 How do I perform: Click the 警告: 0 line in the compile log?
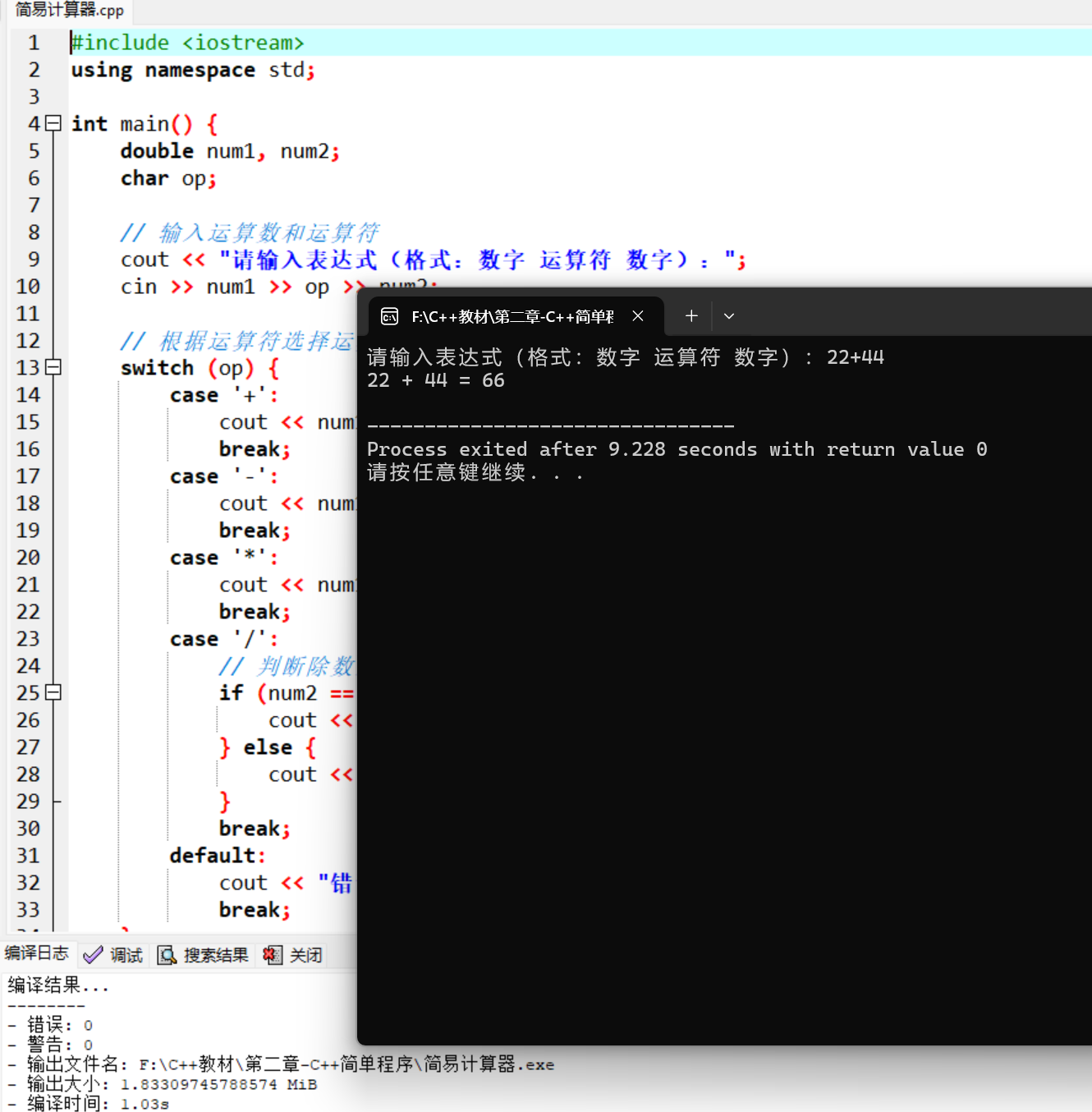click(x=51, y=1045)
